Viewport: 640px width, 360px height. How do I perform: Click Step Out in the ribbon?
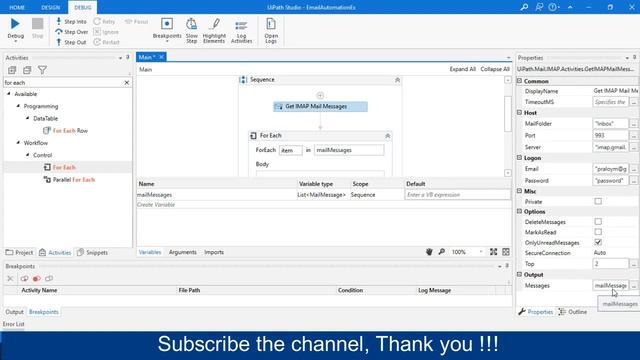pos(71,42)
